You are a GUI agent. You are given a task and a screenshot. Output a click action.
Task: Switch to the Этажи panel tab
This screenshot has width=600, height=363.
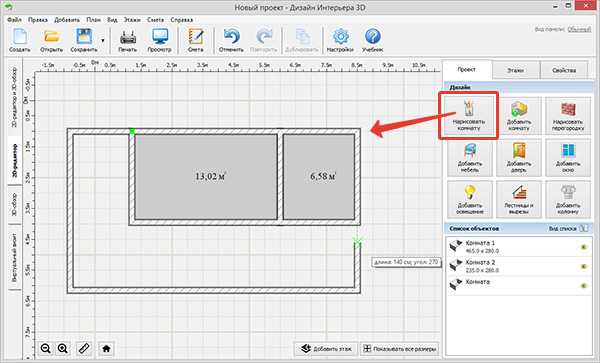[x=516, y=70]
